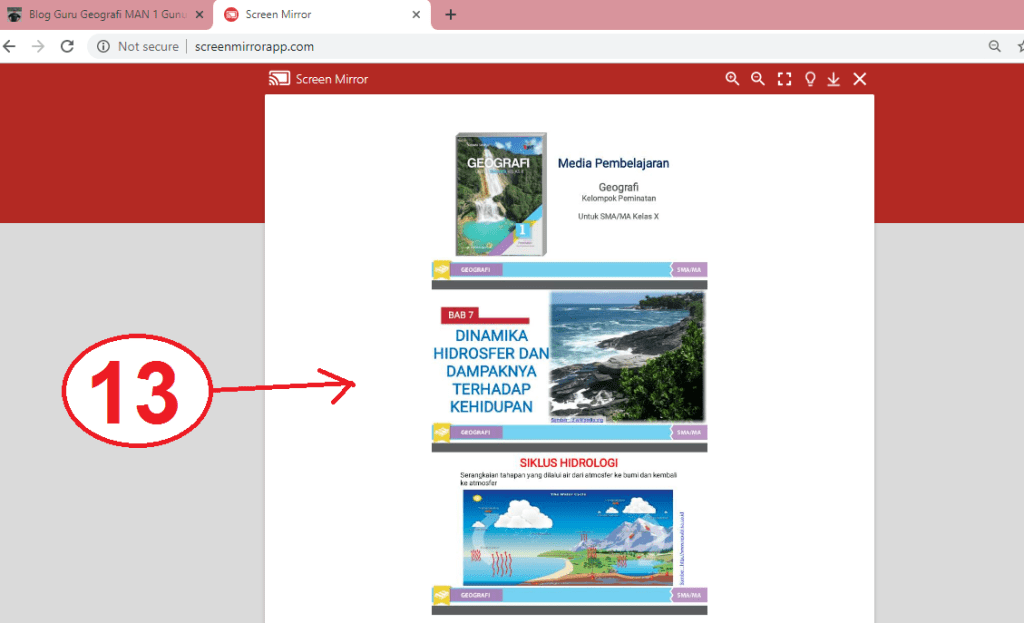Select the Screen Mirror browser tab
Image resolution: width=1024 pixels, height=623 pixels.
click(x=310, y=15)
